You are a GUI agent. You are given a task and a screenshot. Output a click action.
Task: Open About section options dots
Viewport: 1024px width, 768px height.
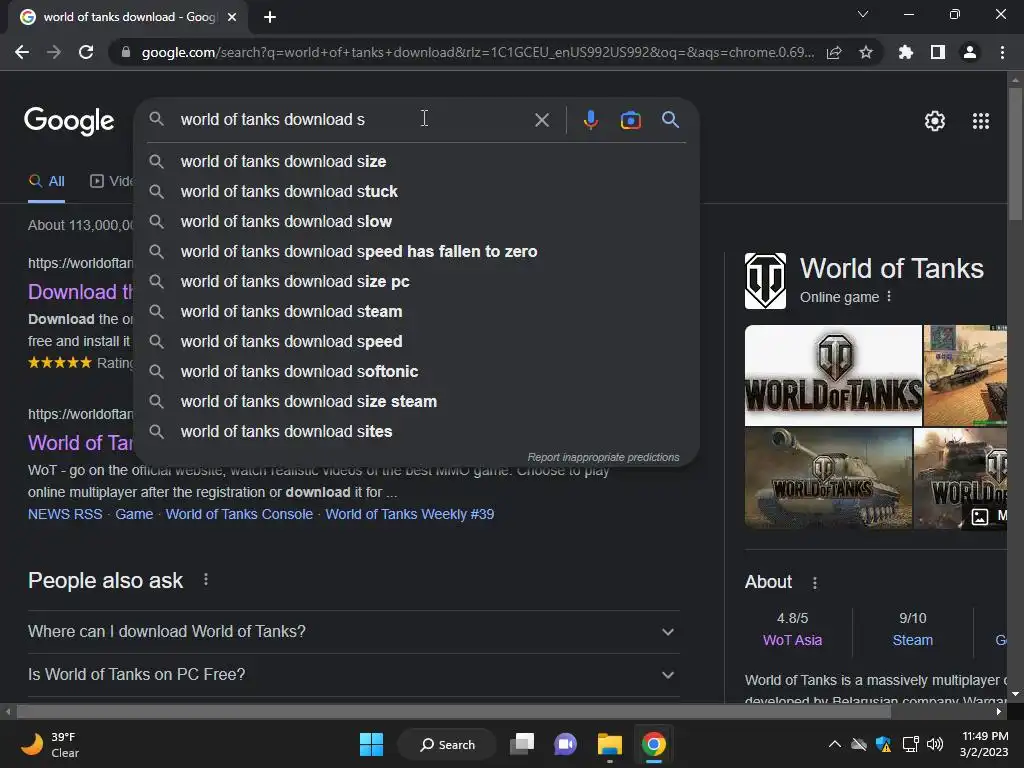tap(814, 583)
